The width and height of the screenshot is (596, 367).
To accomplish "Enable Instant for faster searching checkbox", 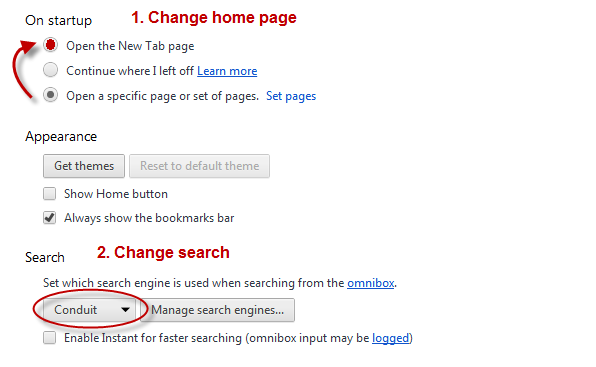I will pos(49,338).
